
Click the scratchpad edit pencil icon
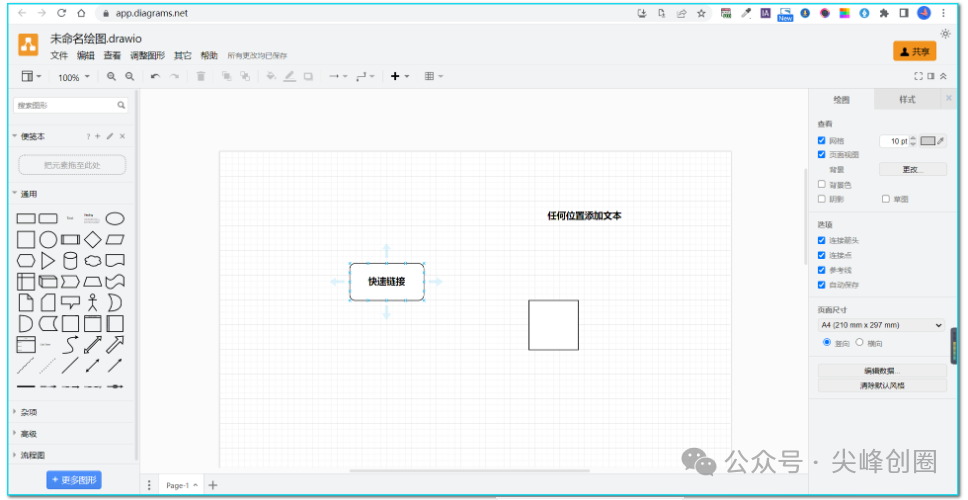(x=110, y=136)
